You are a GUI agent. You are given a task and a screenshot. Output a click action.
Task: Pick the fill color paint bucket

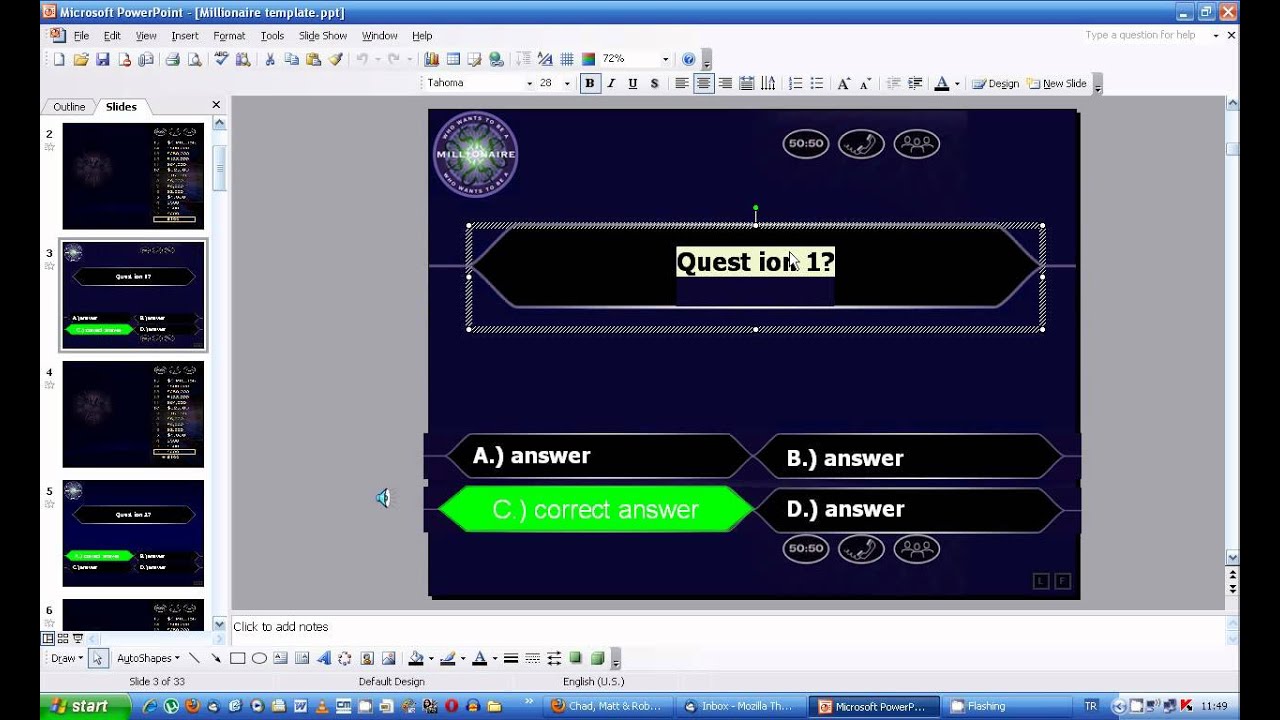click(416, 658)
